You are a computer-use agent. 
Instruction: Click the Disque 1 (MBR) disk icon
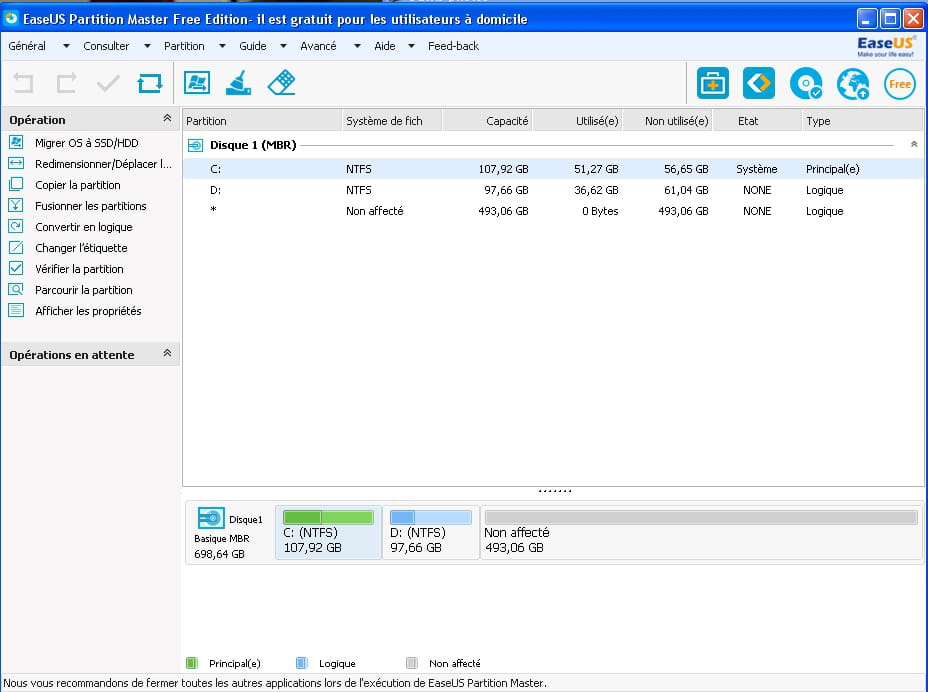(x=195, y=145)
